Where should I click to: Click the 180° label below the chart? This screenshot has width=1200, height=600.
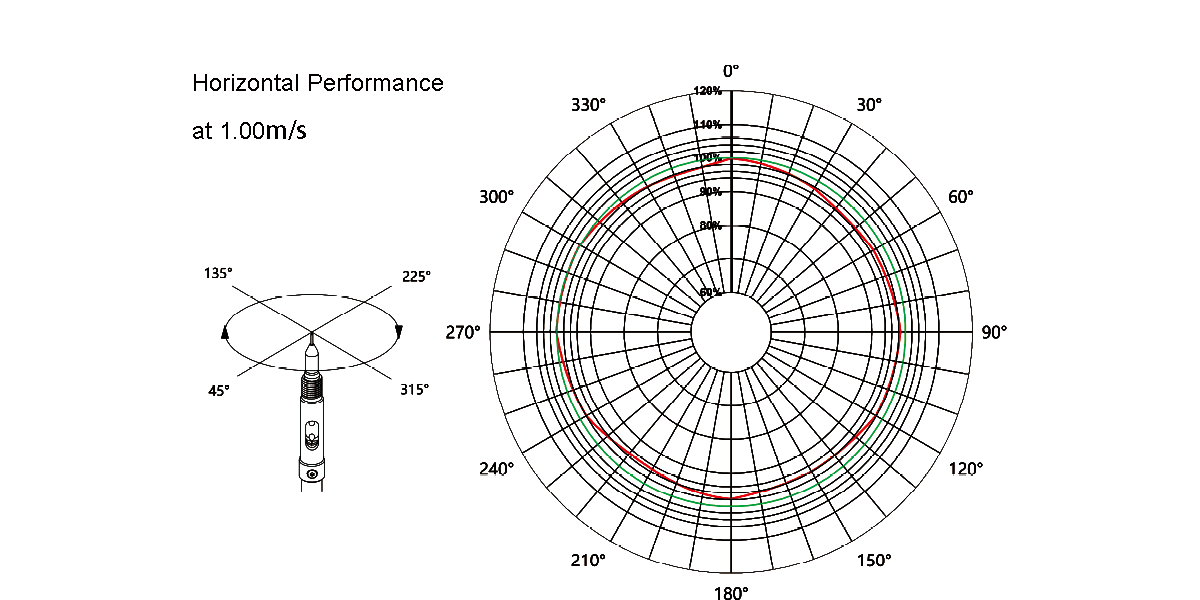731,593
